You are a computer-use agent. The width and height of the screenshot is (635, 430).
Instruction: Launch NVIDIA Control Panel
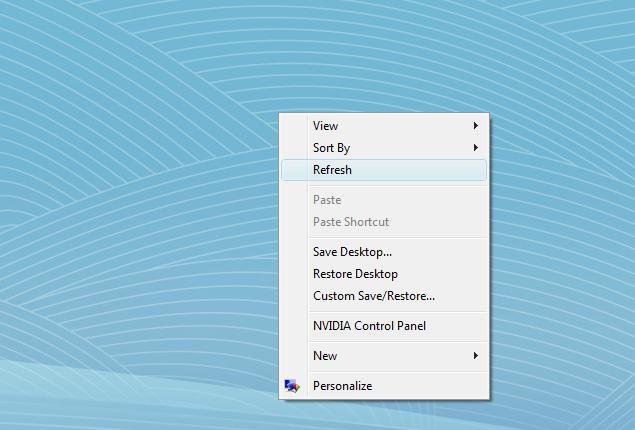coord(384,326)
